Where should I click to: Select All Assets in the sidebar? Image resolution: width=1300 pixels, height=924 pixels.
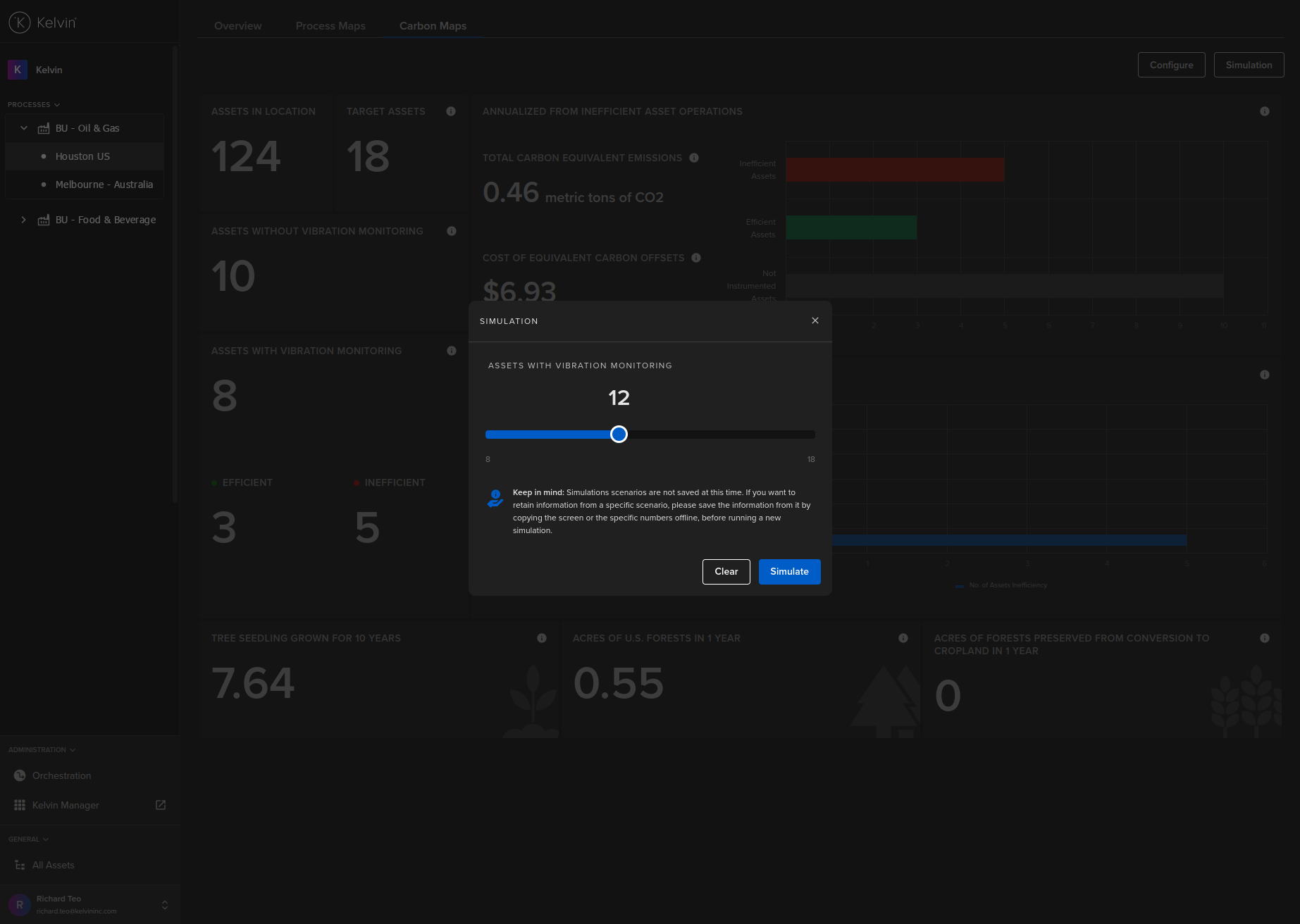tap(53, 865)
